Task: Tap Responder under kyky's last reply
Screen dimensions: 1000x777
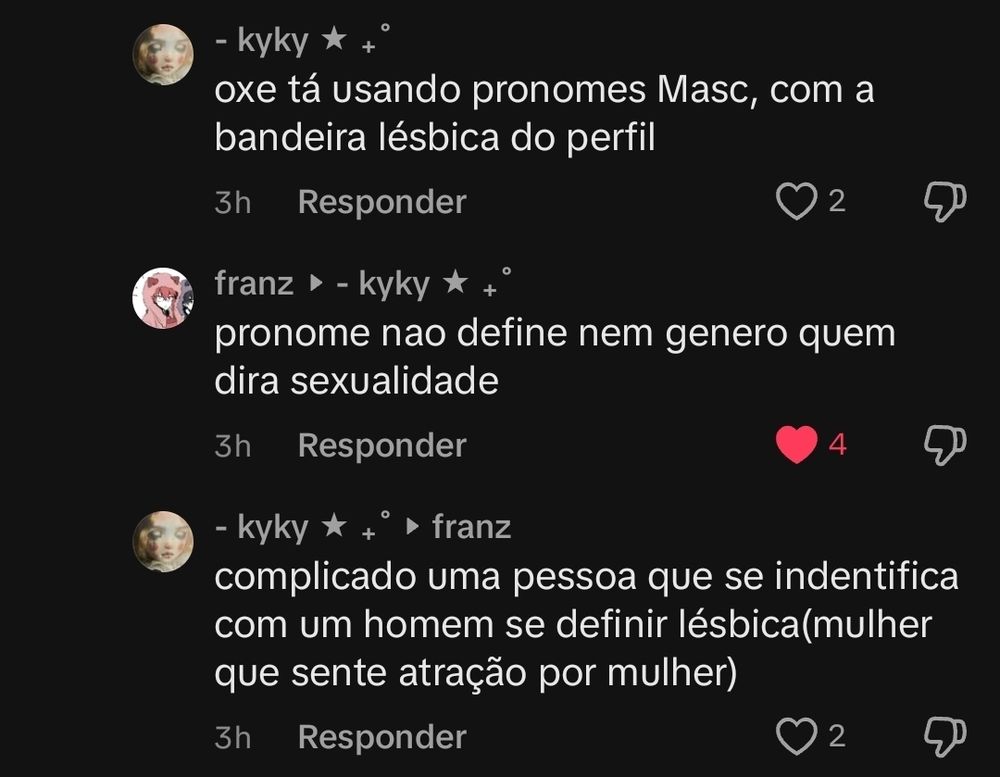Action: pyautogui.click(x=382, y=737)
